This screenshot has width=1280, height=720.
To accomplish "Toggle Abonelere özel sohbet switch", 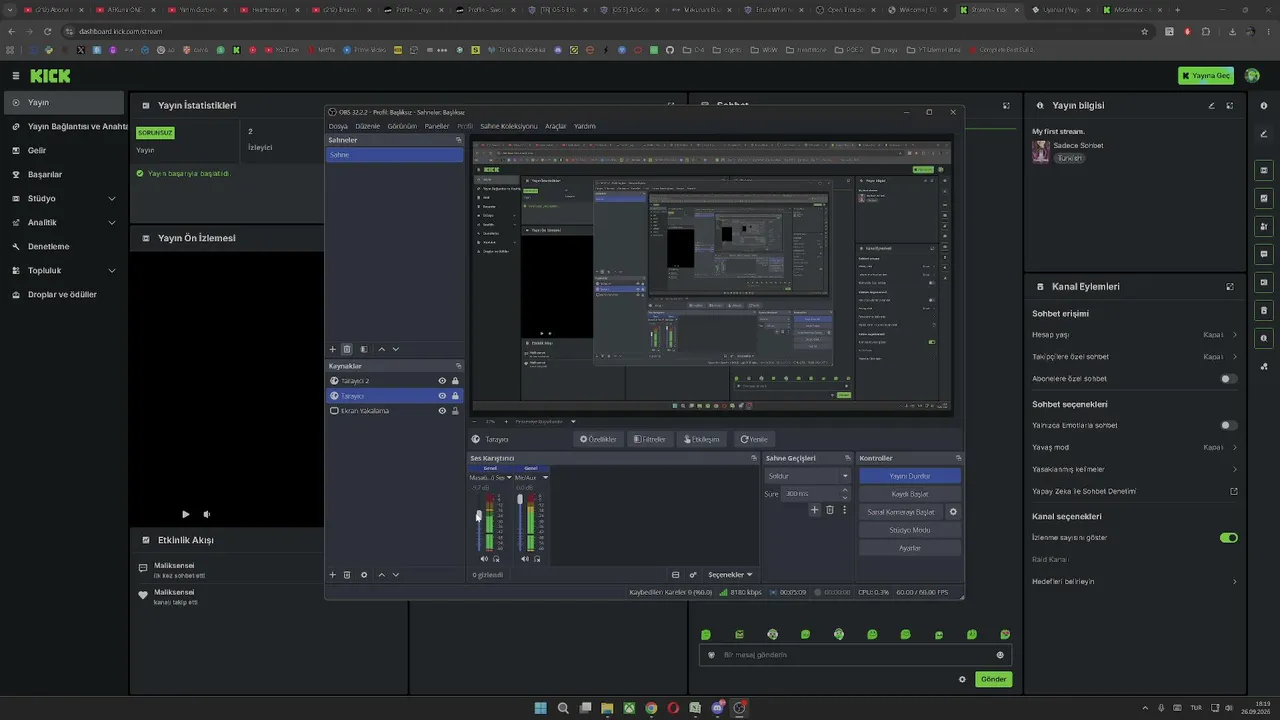I will click(1229, 379).
